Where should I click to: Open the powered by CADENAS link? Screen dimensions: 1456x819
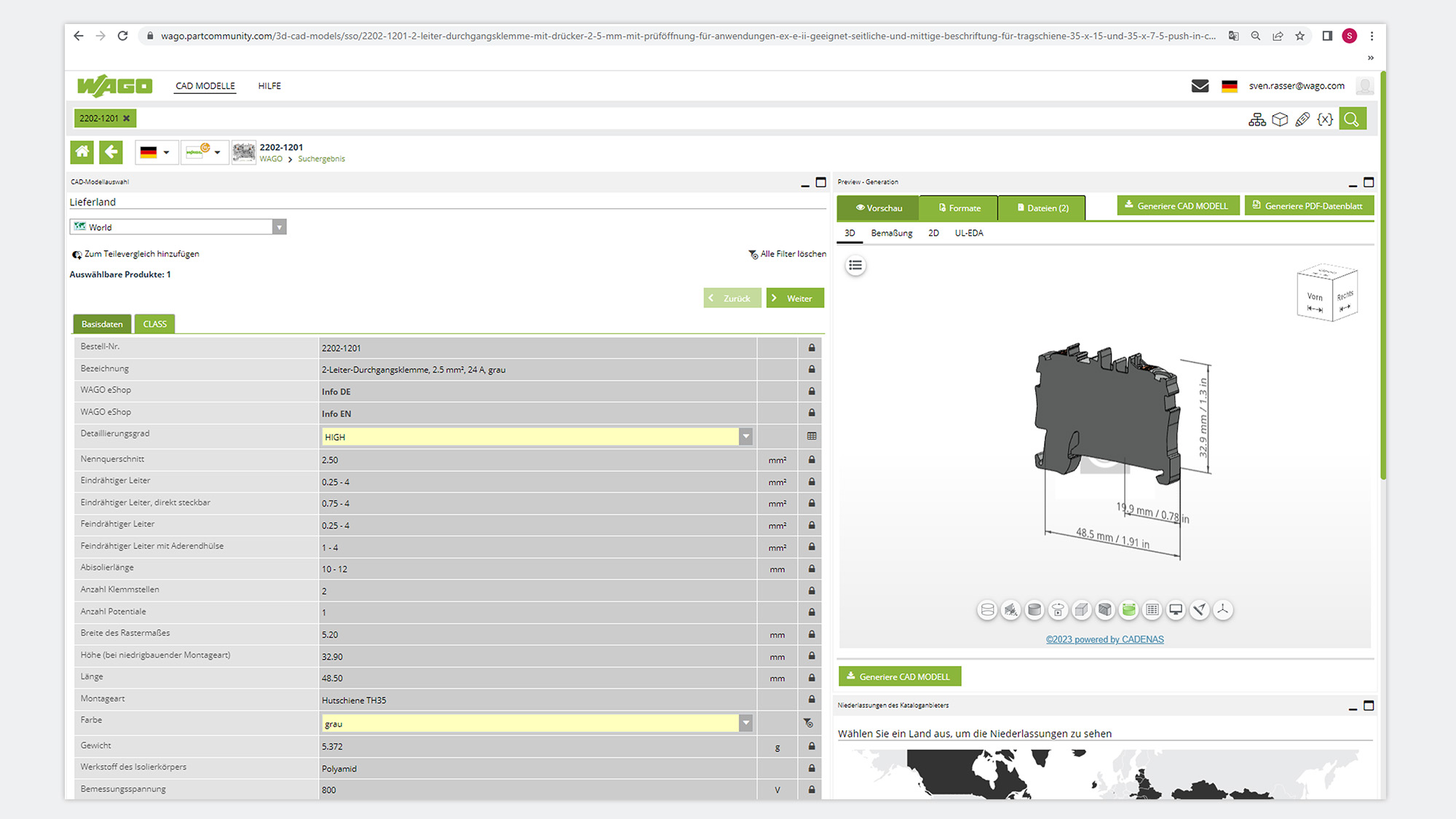point(1105,639)
